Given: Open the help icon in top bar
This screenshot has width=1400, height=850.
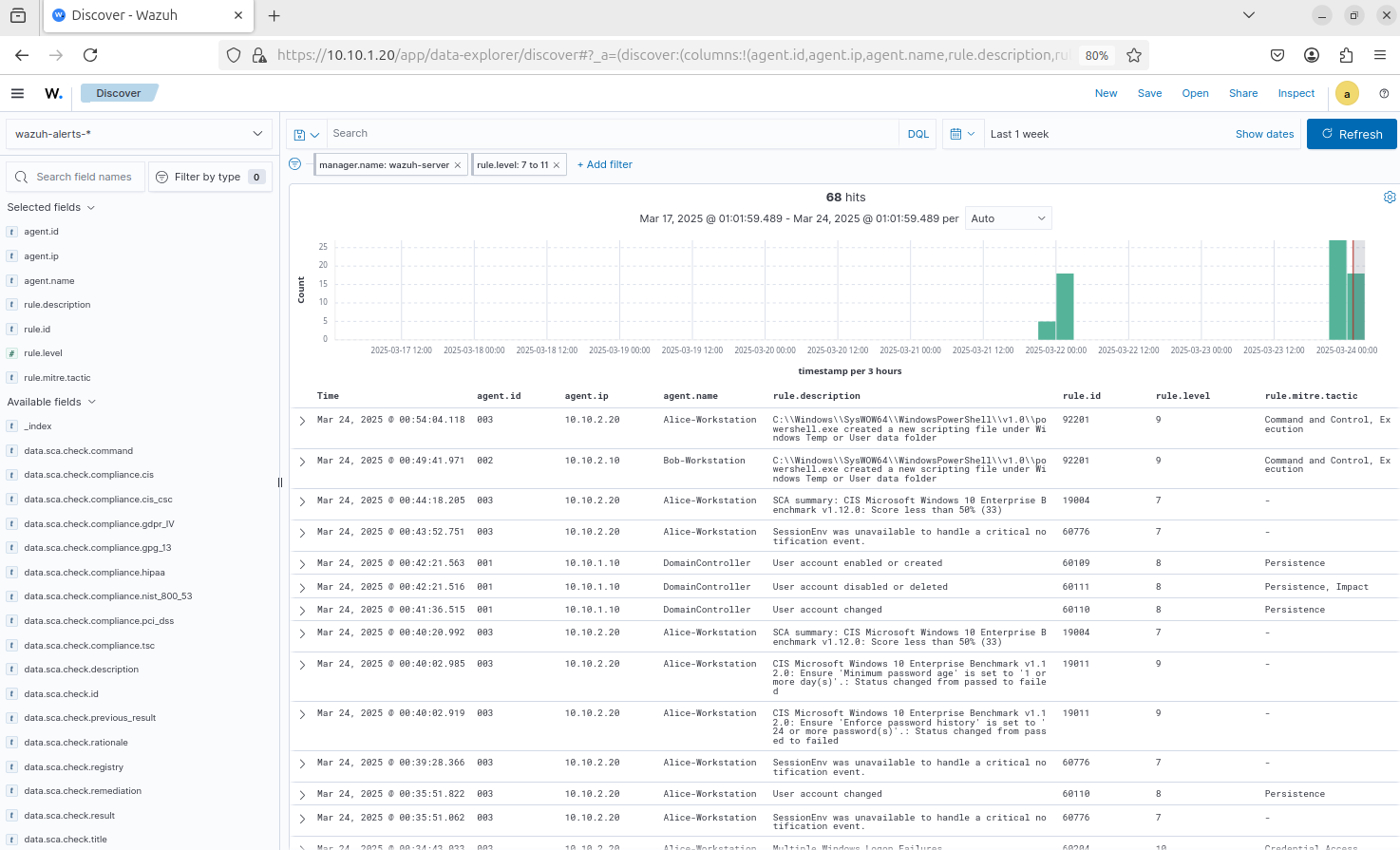Looking at the screenshot, I should click(x=1384, y=93).
